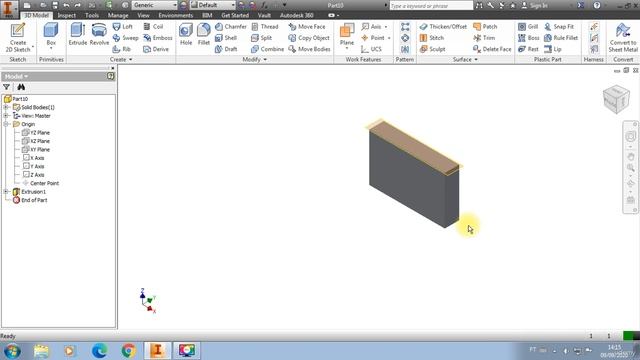Open the Modify panel dropdown
Screen dimensions: 640x360
click(254, 60)
